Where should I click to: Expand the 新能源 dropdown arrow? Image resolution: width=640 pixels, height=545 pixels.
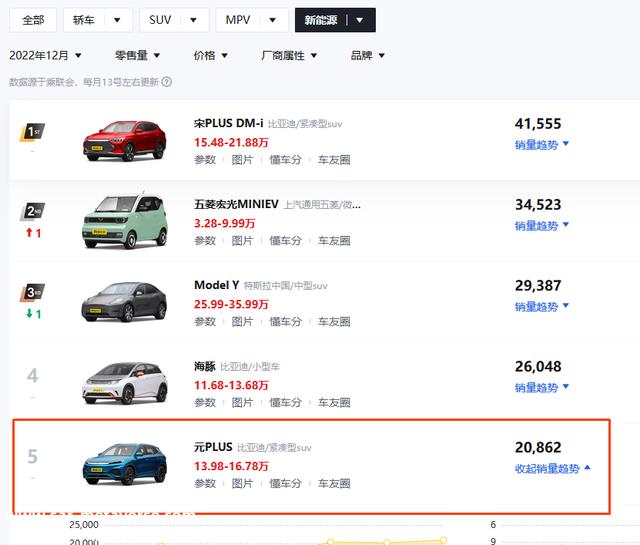[x=360, y=20]
